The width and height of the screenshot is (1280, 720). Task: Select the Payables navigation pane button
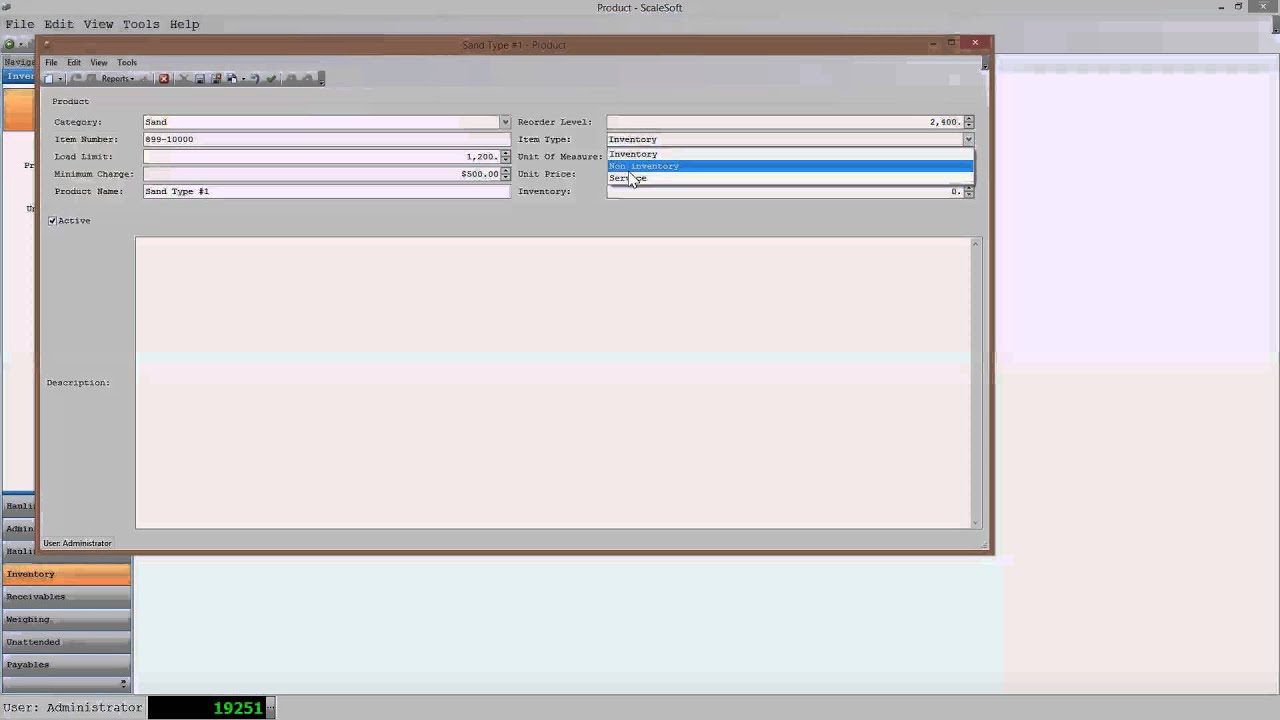[66, 665]
